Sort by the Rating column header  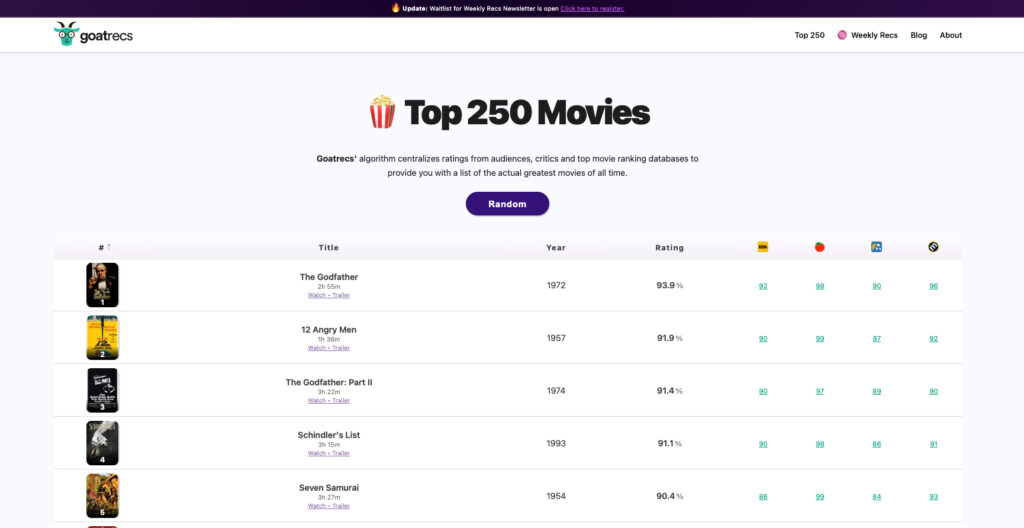[669, 248]
